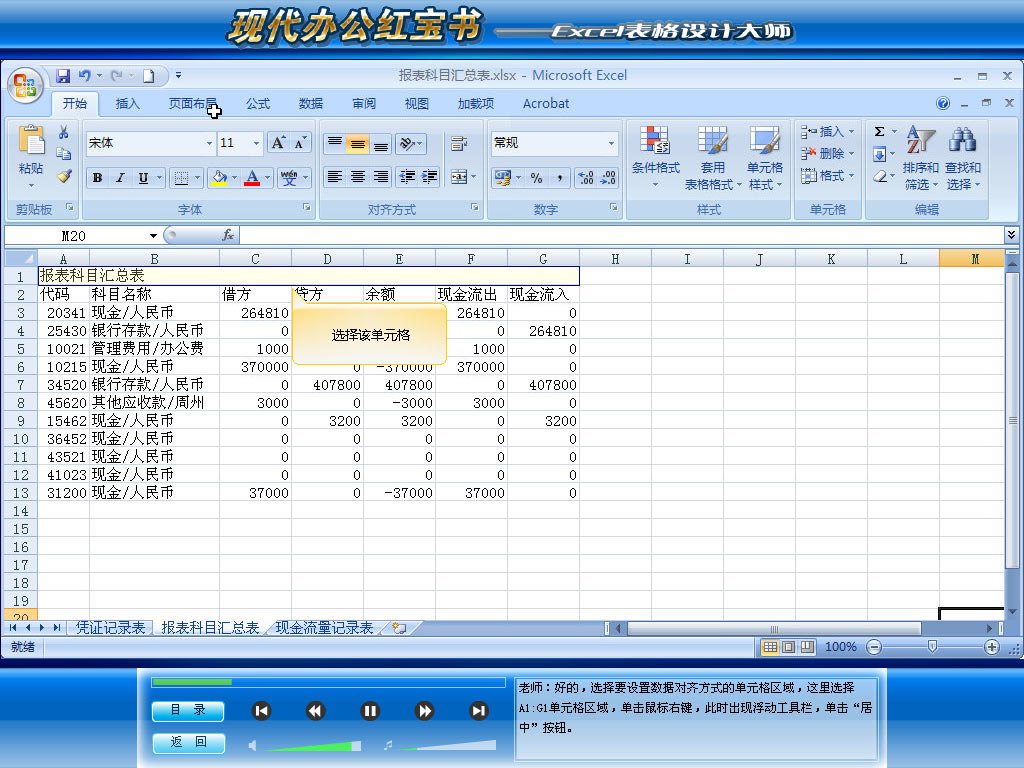This screenshot has width=1024, height=768.
Task: Open the Insert (插入) ribbon tab
Action: point(127,103)
